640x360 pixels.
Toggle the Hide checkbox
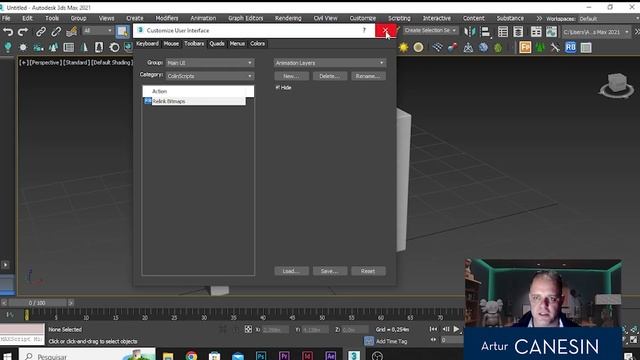[278, 87]
